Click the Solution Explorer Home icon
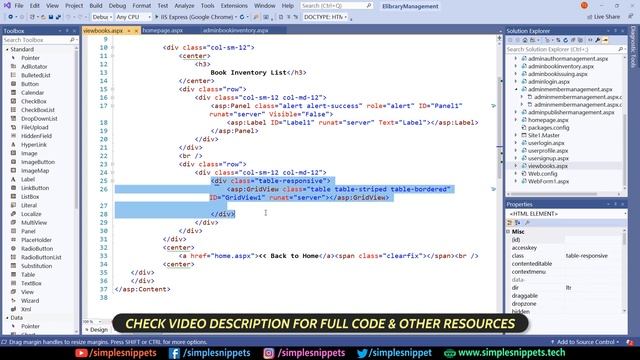The width and height of the screenshot is (640, 360). tap(525, 40)
